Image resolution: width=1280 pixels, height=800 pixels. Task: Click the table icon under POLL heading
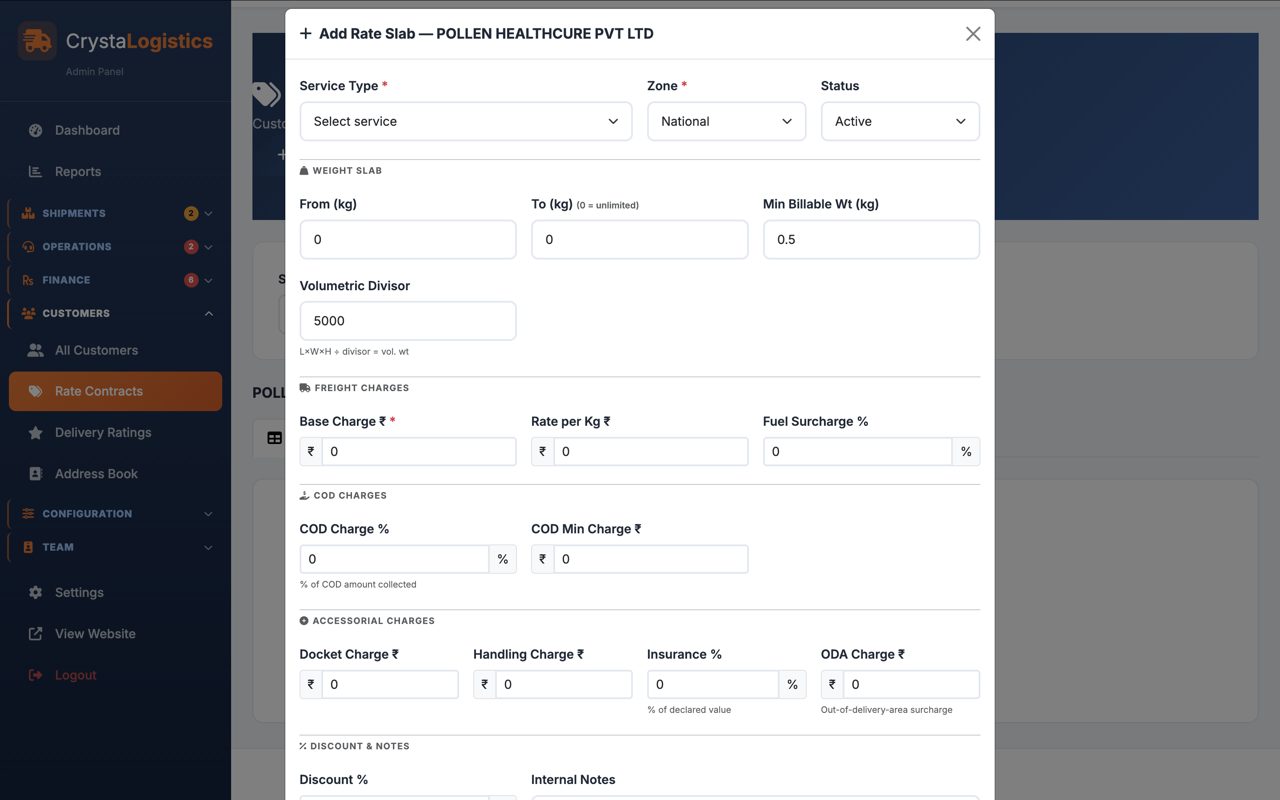274,438
